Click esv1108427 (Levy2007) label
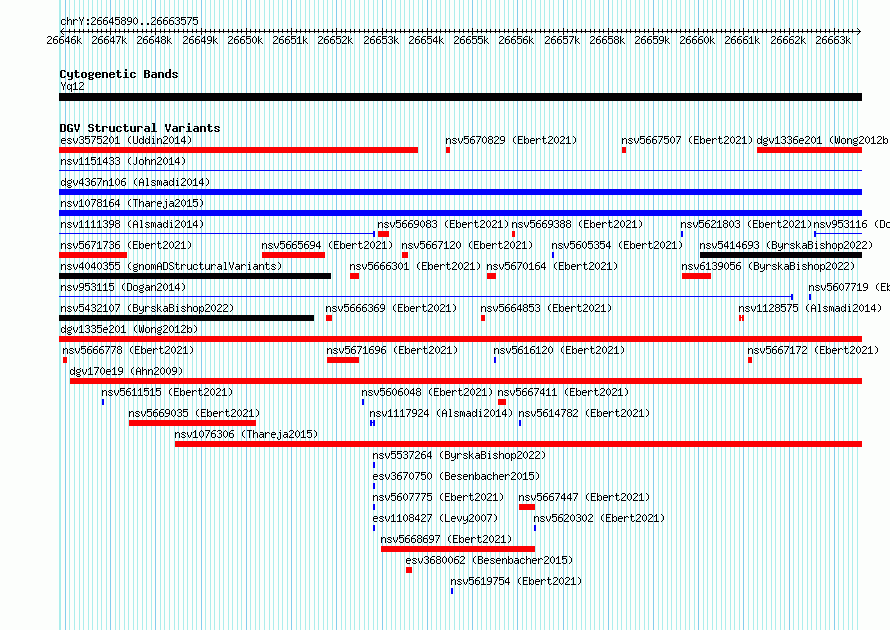The height and width of the screenshot is (630, 890). pos(435,518)
